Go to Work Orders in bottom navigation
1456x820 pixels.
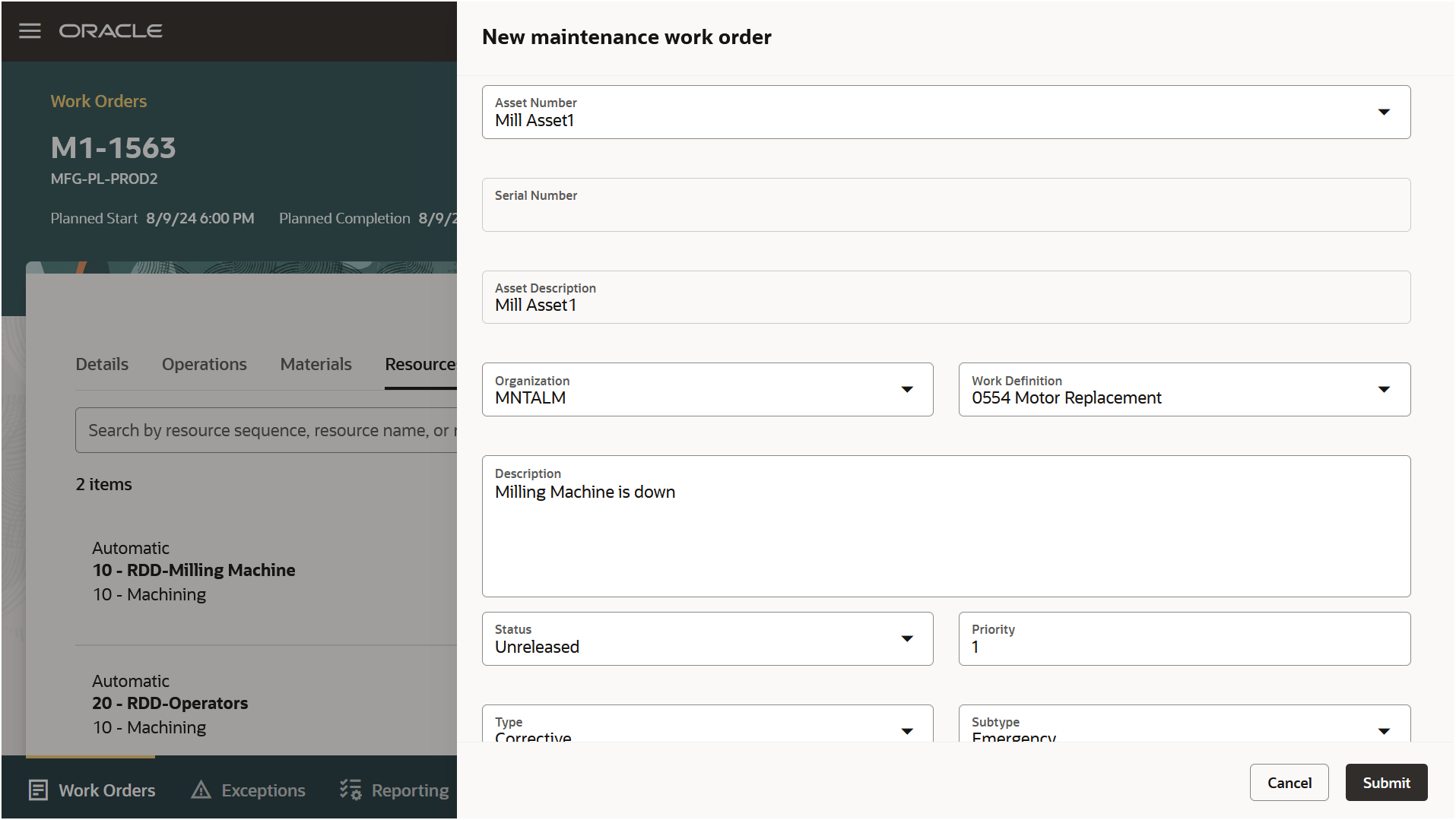pyautogui.click(x=92, y=790)
